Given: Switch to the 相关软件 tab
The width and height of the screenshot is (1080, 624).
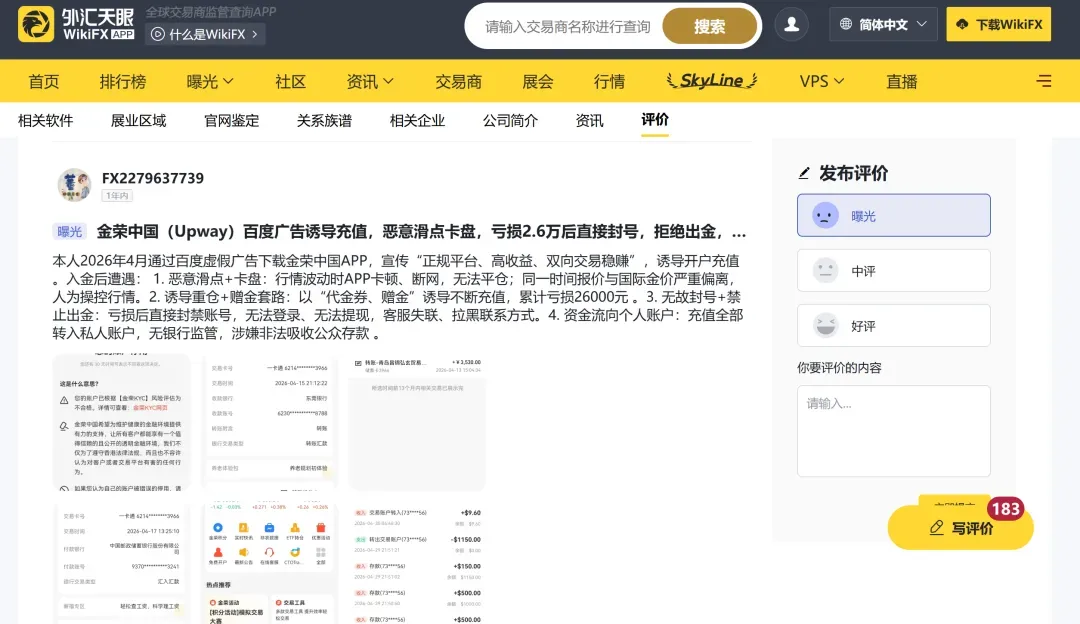Looking at the screenshot, I should point(45,121).
